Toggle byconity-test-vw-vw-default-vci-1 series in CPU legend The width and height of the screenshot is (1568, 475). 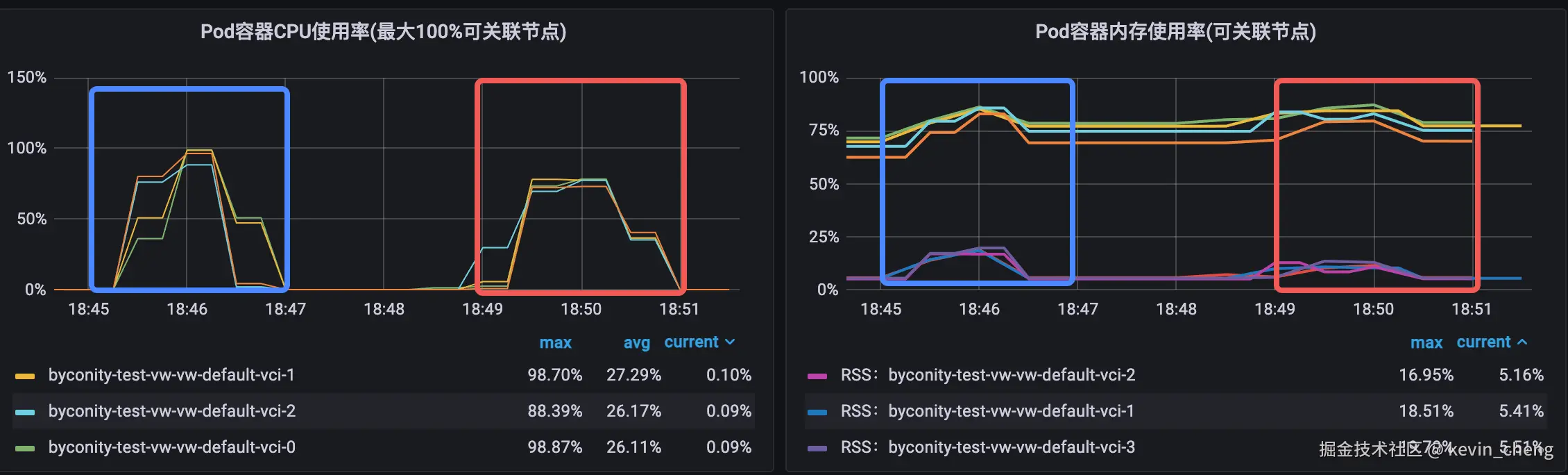(171, 375)
